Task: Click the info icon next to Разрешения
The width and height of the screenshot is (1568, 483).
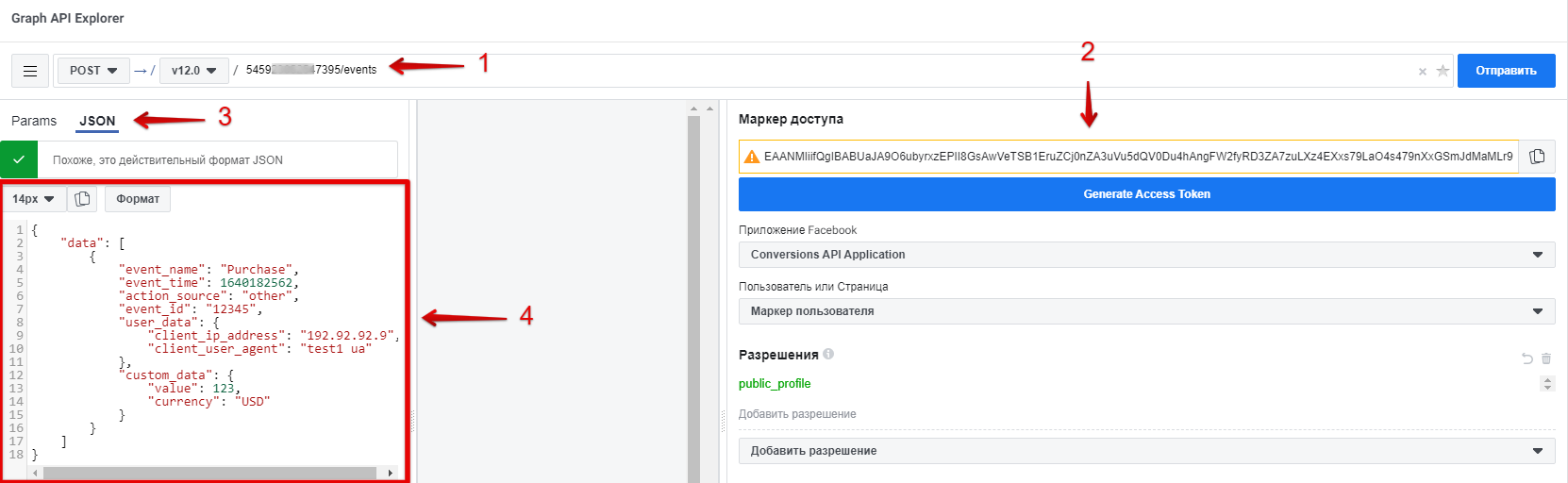Action: [828, 355]
